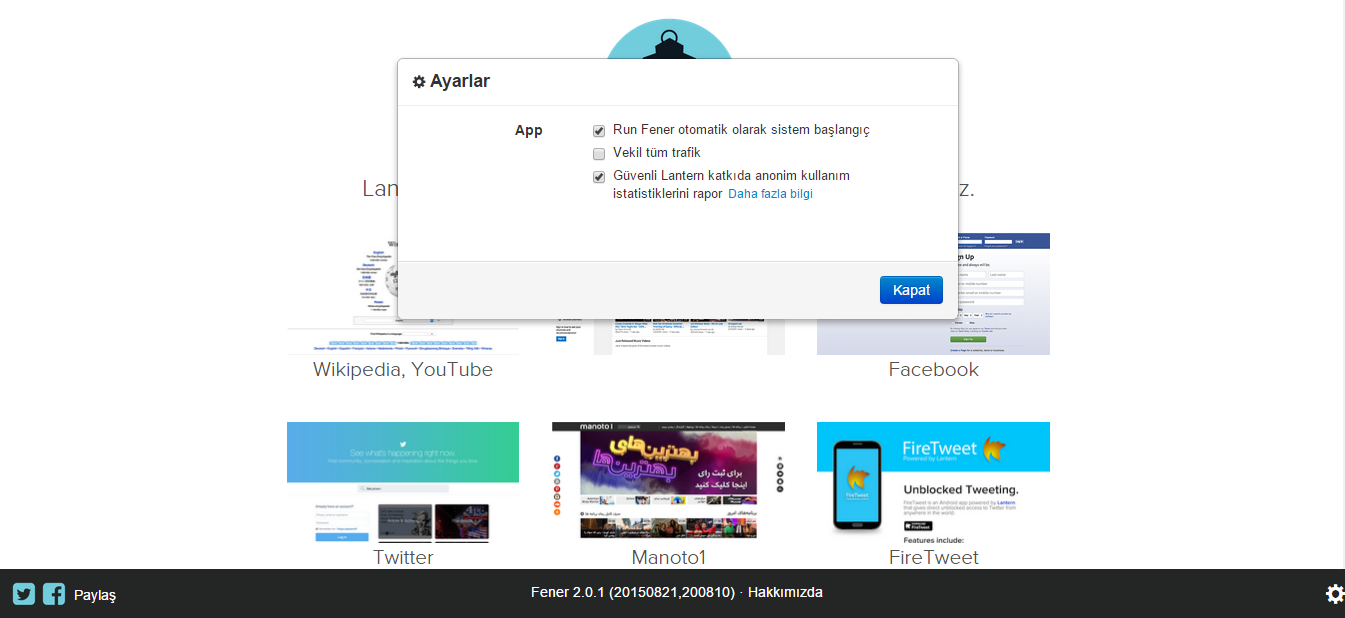Click the "App" section label
This screenshot has height=618, width=1345.
pyautogui.click(x=529, y=130)
